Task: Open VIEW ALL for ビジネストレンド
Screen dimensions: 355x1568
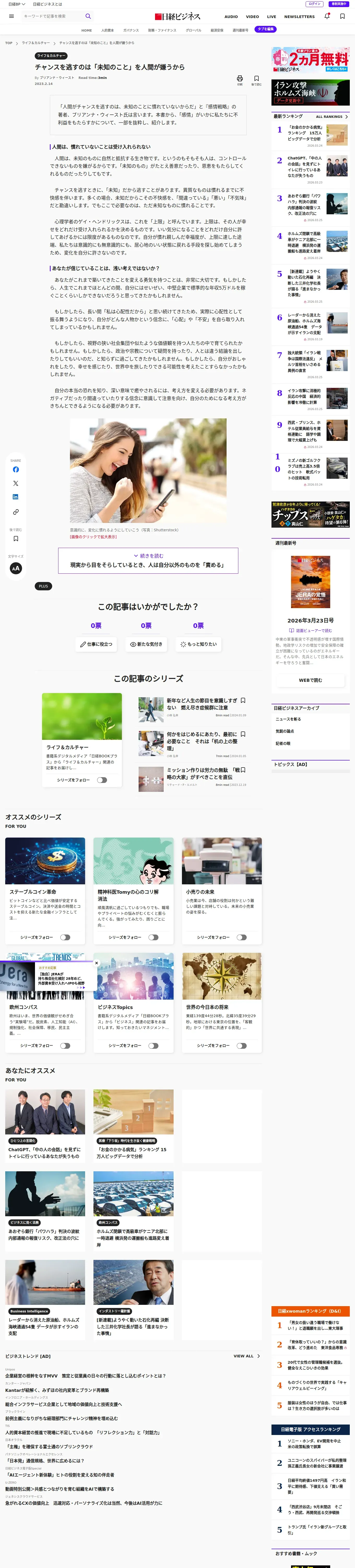Action: coord(247,1356)
